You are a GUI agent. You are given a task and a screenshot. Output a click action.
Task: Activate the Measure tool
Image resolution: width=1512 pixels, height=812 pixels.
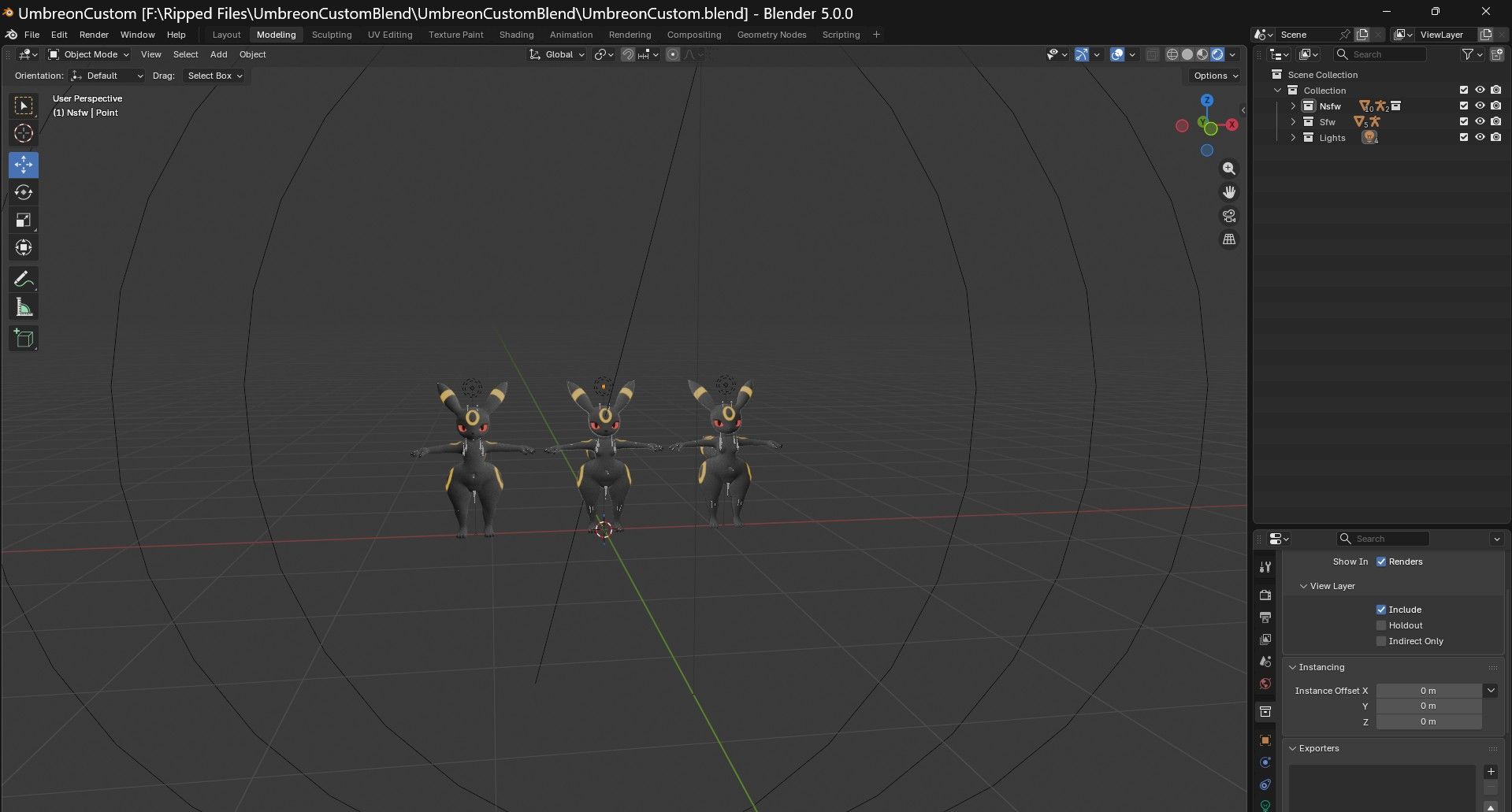(x=24, y=307)
